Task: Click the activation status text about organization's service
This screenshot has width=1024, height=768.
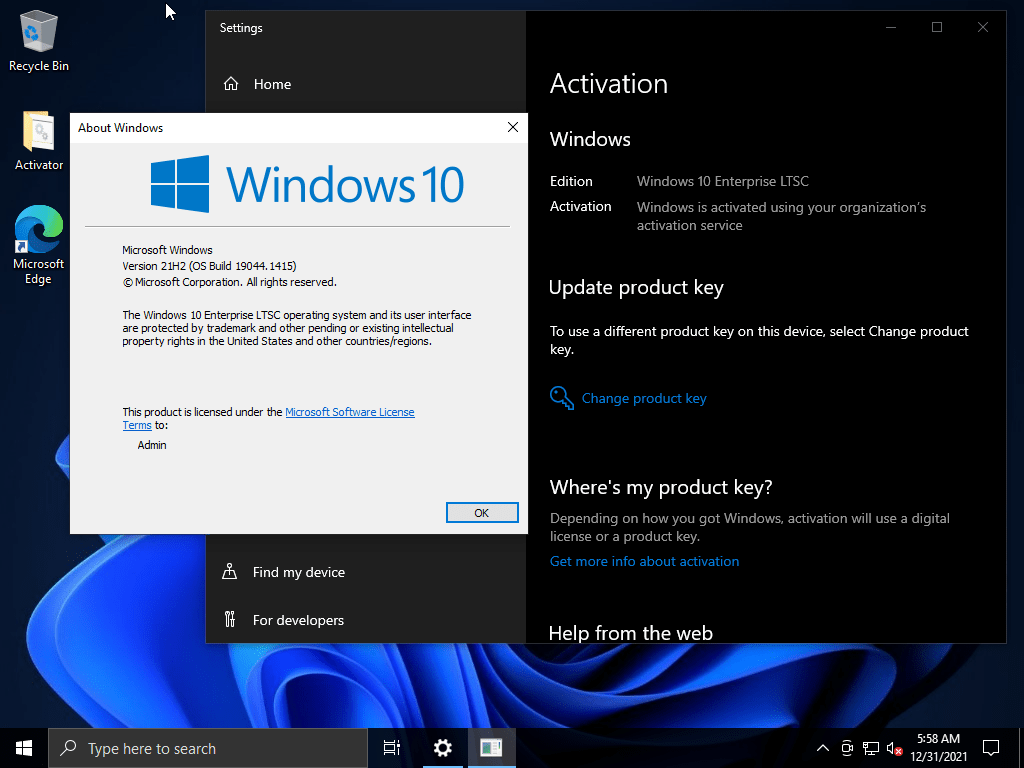Action: point(781,216)
